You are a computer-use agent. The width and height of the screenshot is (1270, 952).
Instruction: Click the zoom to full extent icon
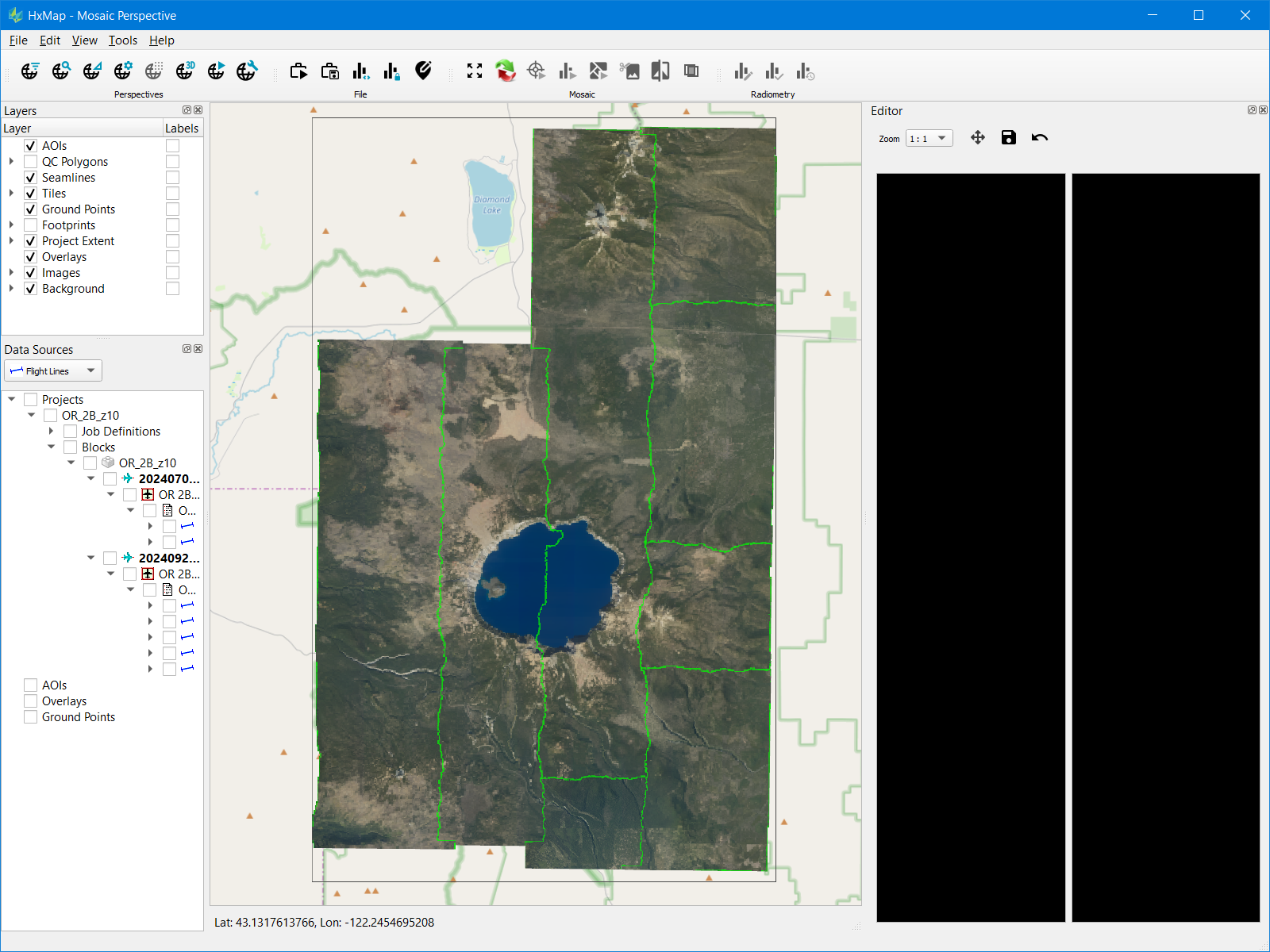[x=475, y=71]
